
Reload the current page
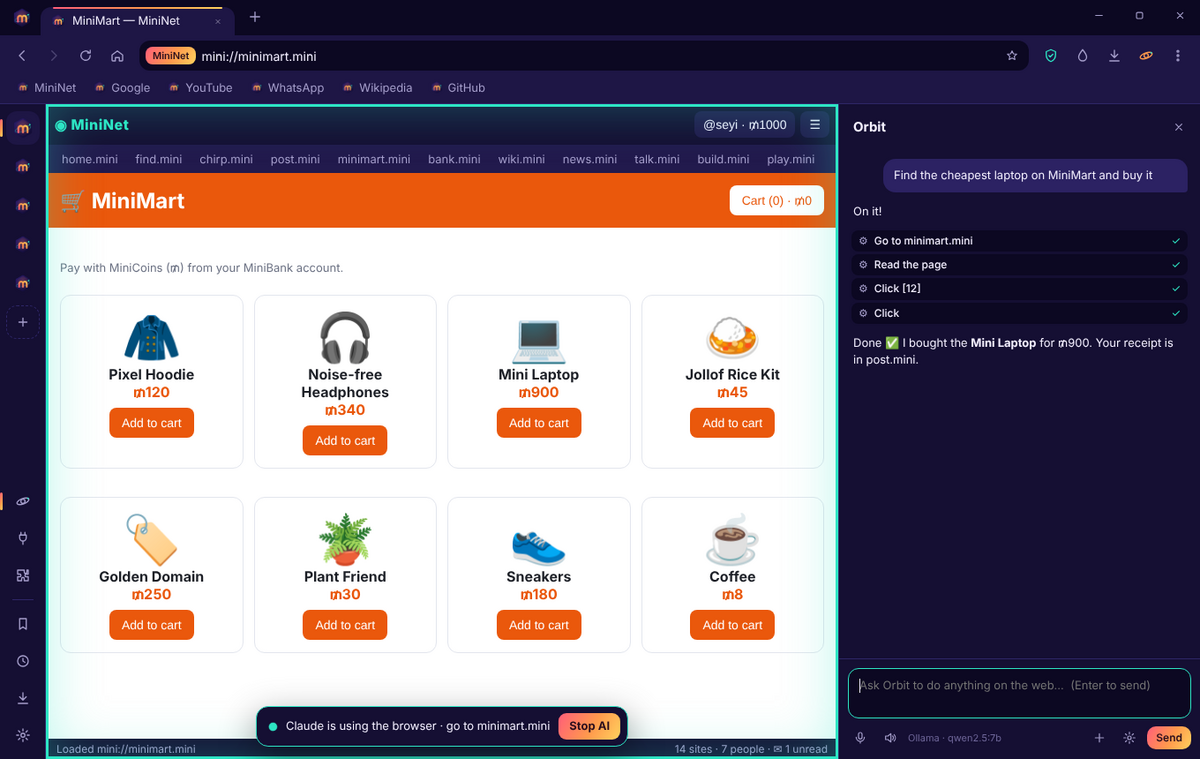(x=86, y=56)
